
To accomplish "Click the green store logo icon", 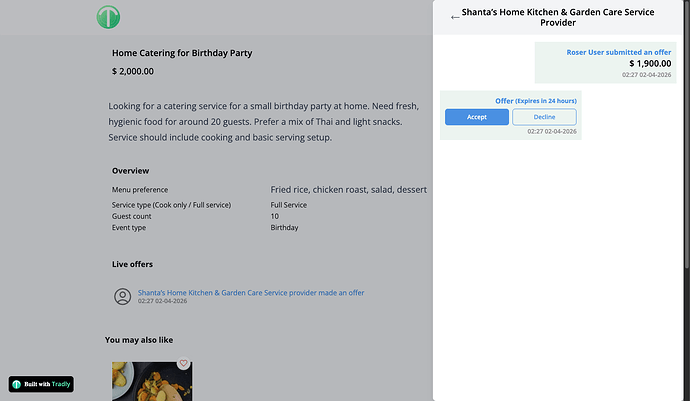I will click(x=108, y=17).
